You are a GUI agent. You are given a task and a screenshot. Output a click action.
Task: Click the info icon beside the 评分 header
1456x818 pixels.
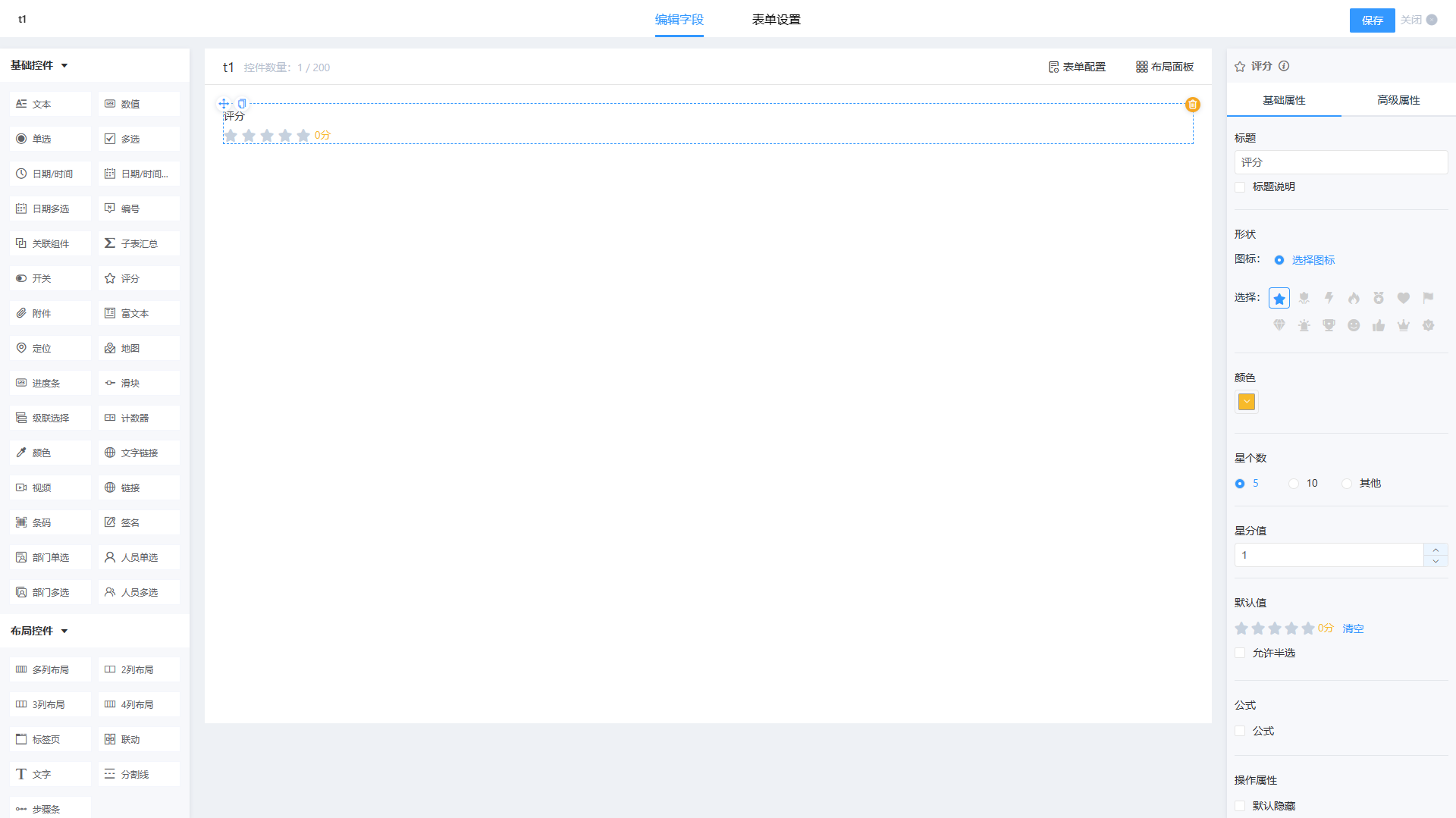[x=1284, y=66]
